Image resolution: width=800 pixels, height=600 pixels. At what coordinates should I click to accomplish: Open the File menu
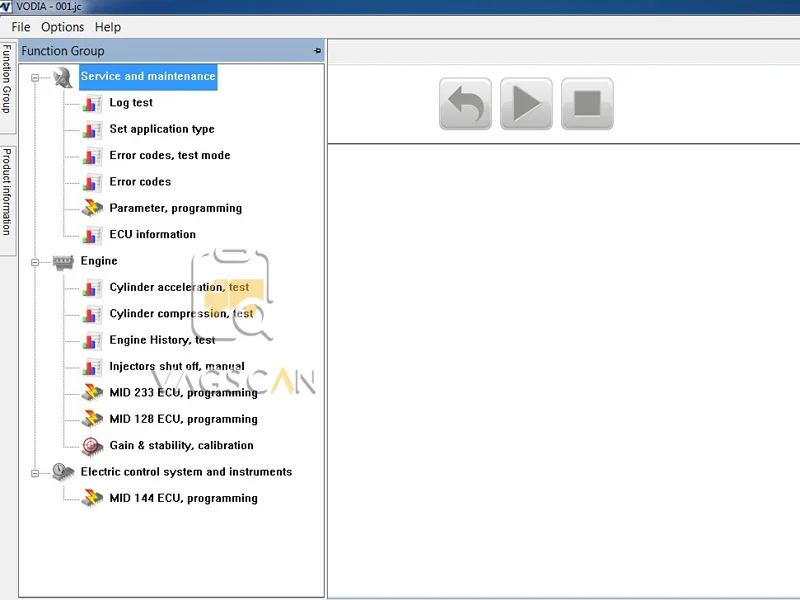(21, 27)
